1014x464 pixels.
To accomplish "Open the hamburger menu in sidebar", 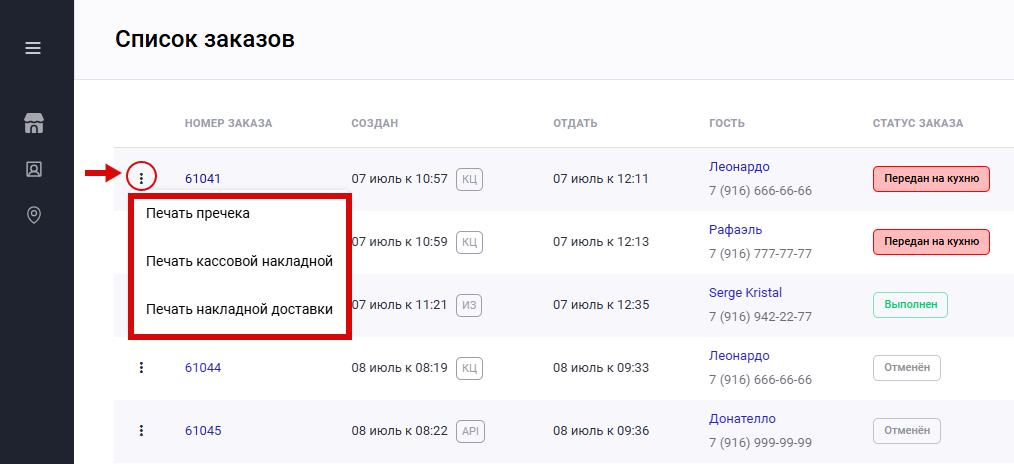I will (33, 48).
